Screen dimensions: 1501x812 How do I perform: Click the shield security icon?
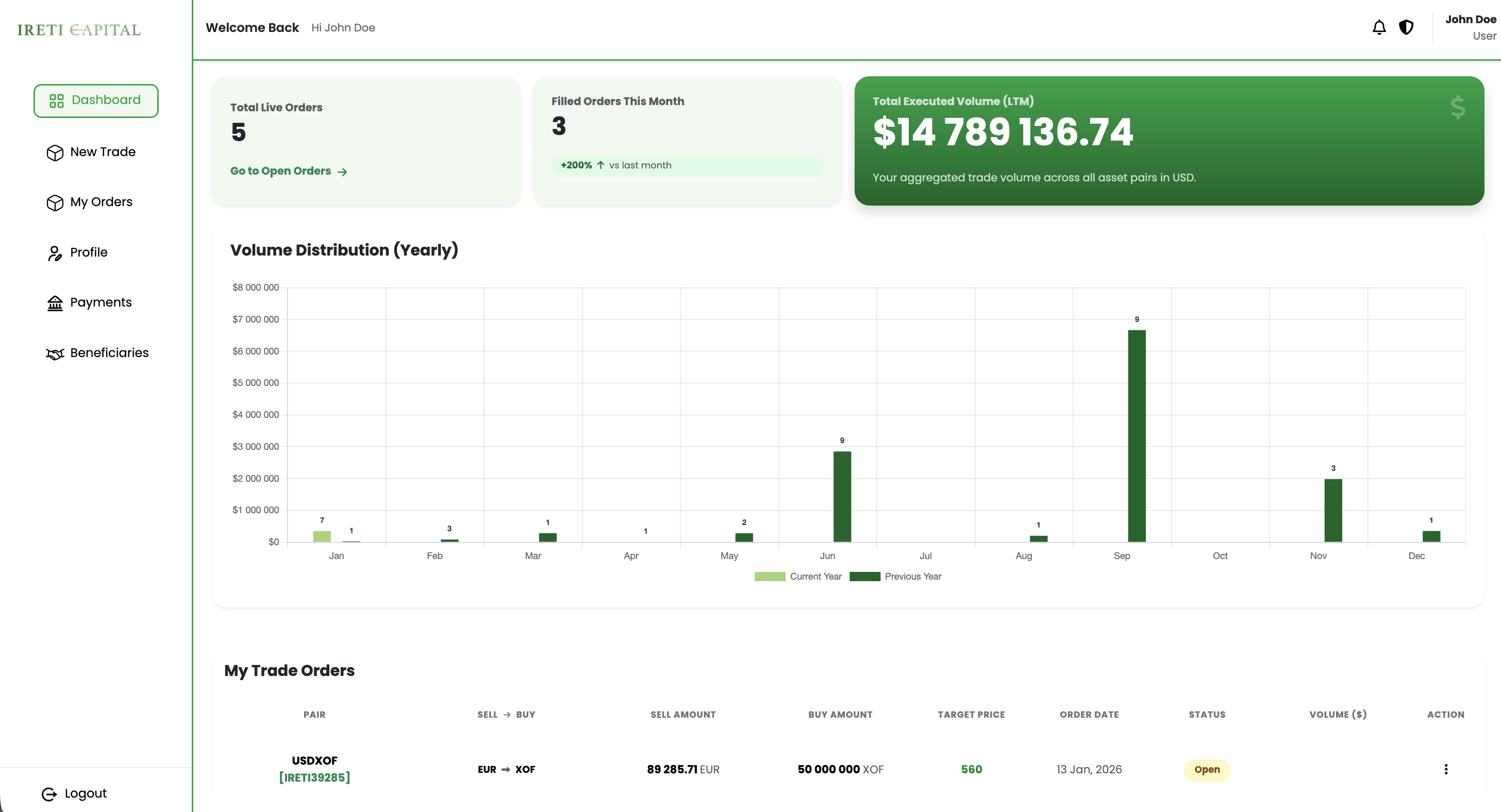pyautogui.click(x=1406, y=27)
